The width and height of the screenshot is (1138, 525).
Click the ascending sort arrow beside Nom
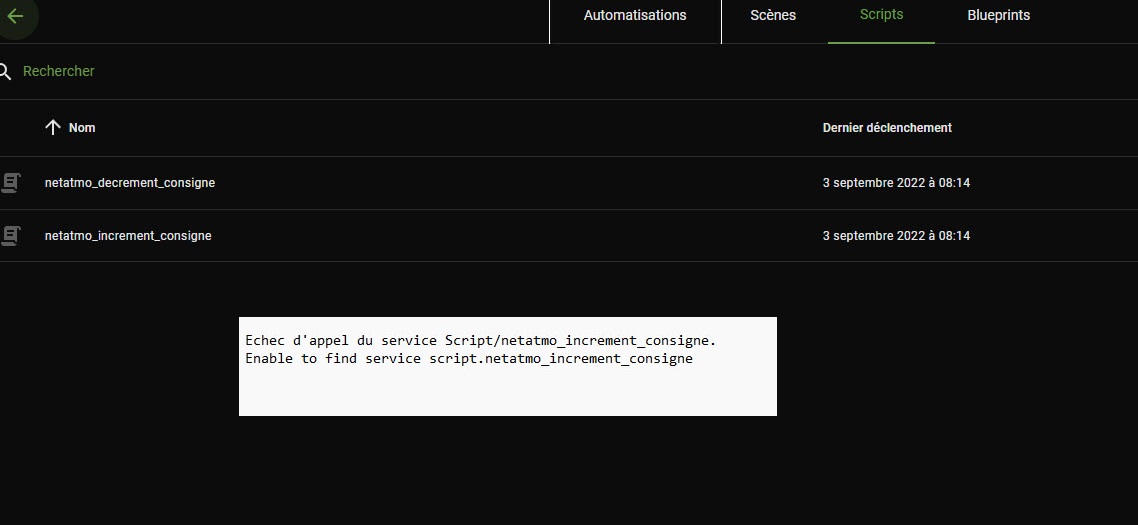pyautogui.click(x=53, y=127)
